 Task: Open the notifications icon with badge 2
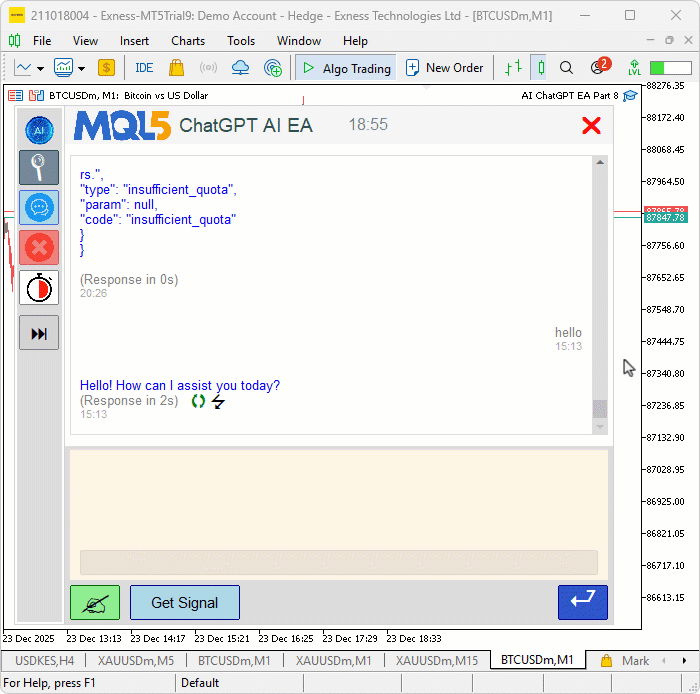(600, 67)
